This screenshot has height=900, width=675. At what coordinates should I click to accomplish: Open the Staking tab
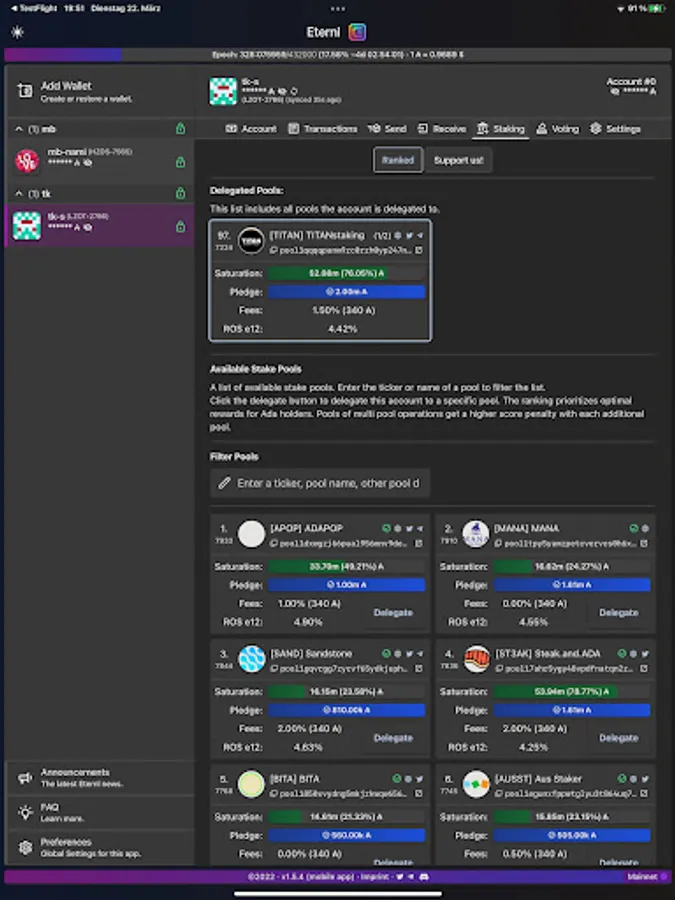[x=501, y=129]
